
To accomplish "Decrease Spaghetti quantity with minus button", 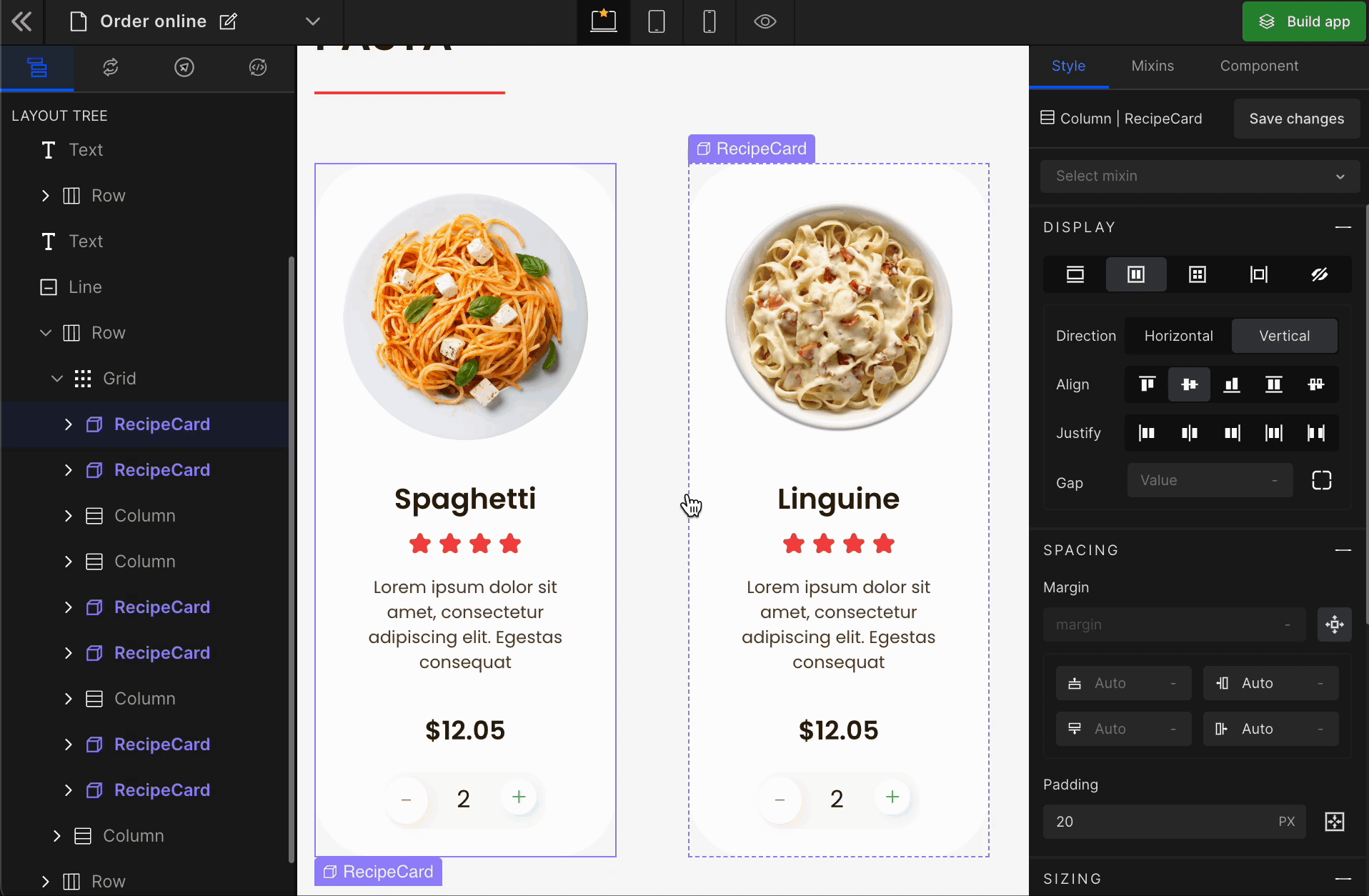I will pos(406,799).
